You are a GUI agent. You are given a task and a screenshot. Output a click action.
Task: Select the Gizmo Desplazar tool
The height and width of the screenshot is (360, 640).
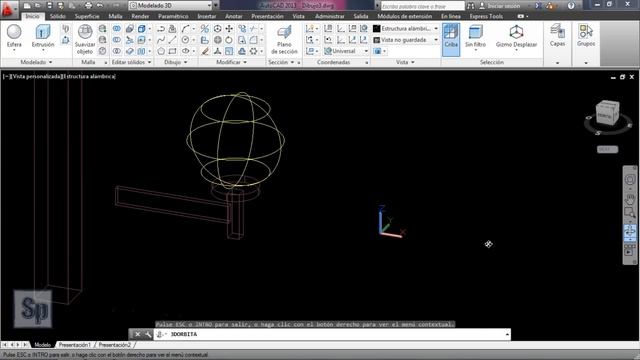[516, 36]
